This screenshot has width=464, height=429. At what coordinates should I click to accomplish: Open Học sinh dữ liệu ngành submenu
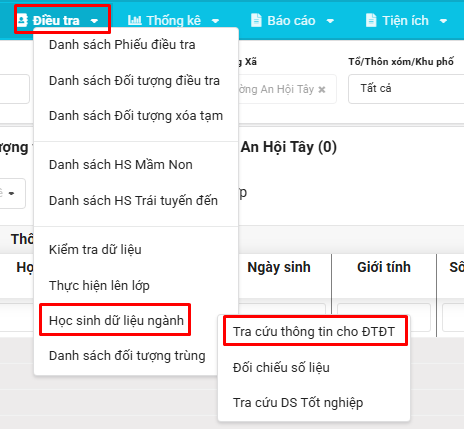click(116, 320)
